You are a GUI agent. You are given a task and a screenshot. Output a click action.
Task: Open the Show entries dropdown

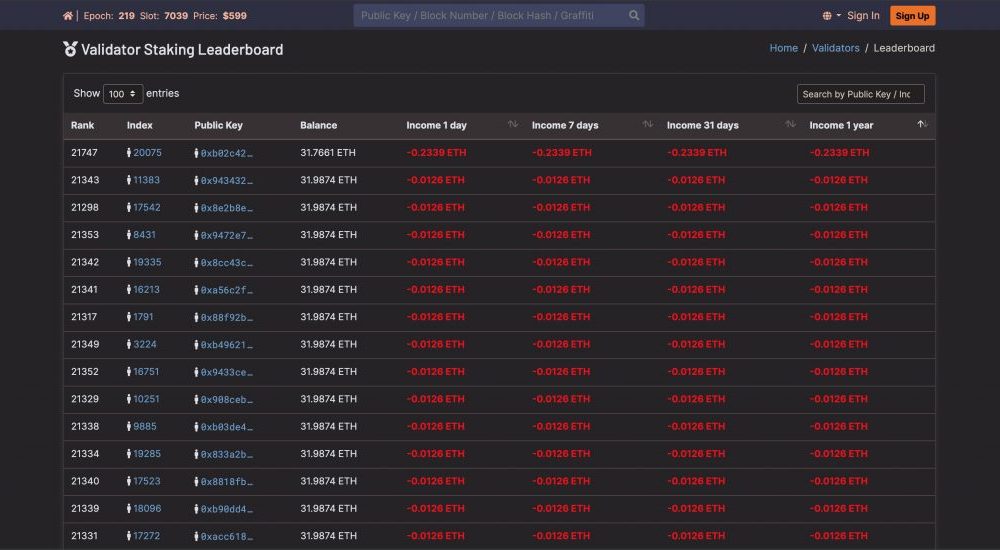tap(123, 94)
